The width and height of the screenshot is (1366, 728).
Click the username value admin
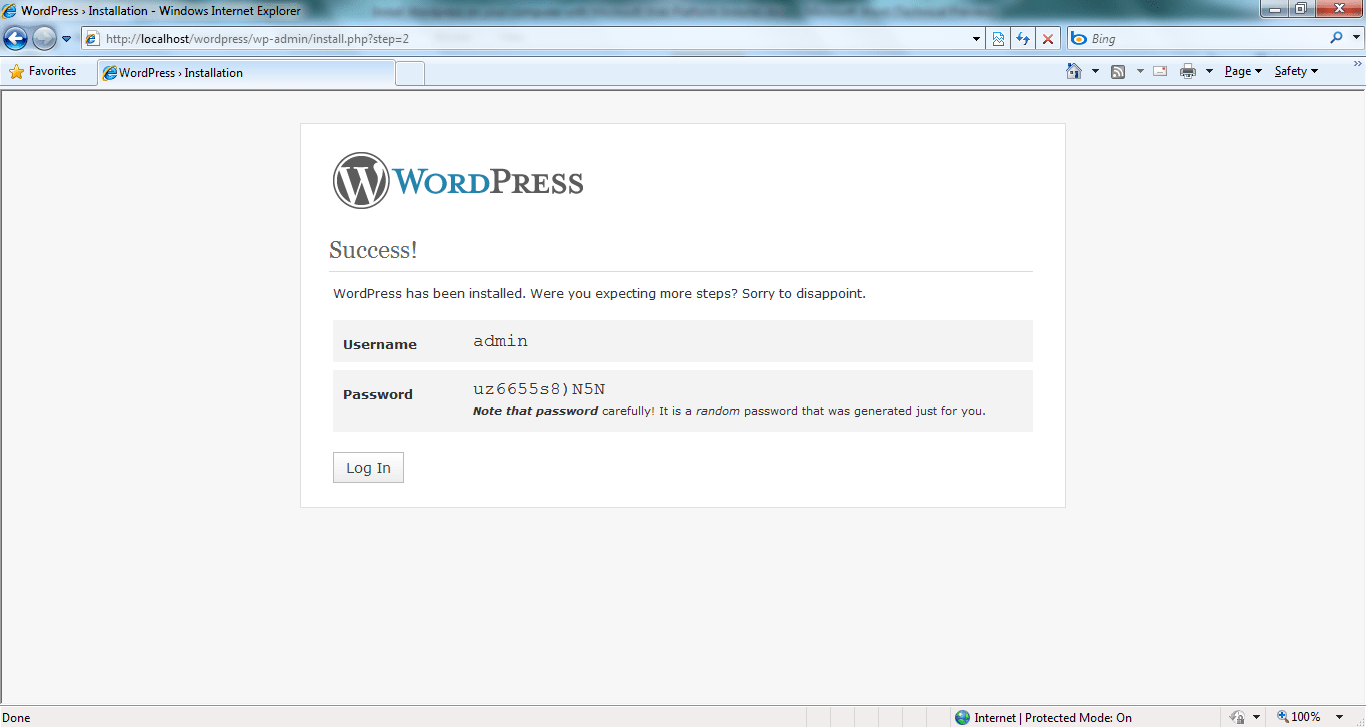pos(500,341)
